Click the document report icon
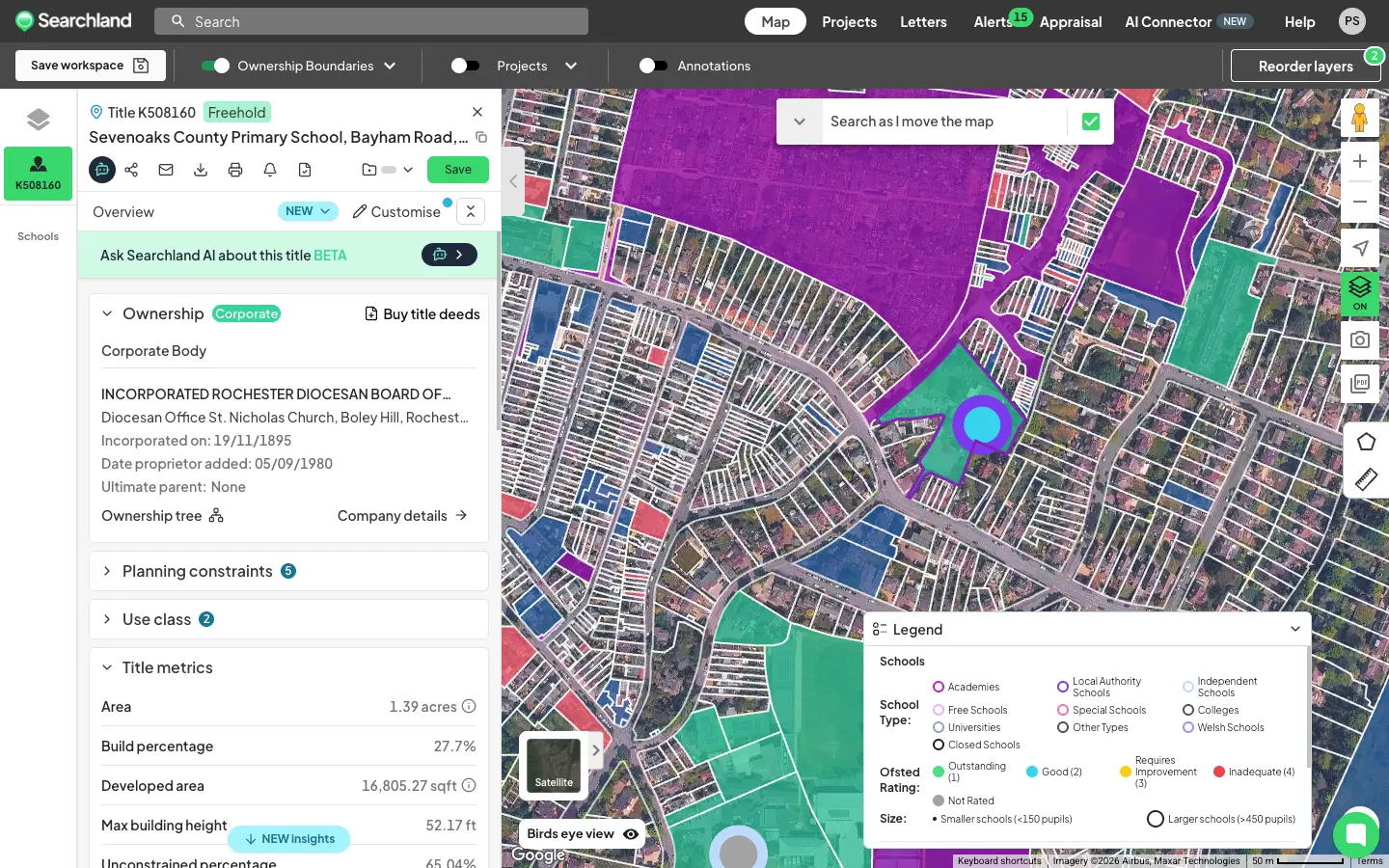Image resolution: width=1389 pixels, height=868 pixels. (x=305, y=170)
